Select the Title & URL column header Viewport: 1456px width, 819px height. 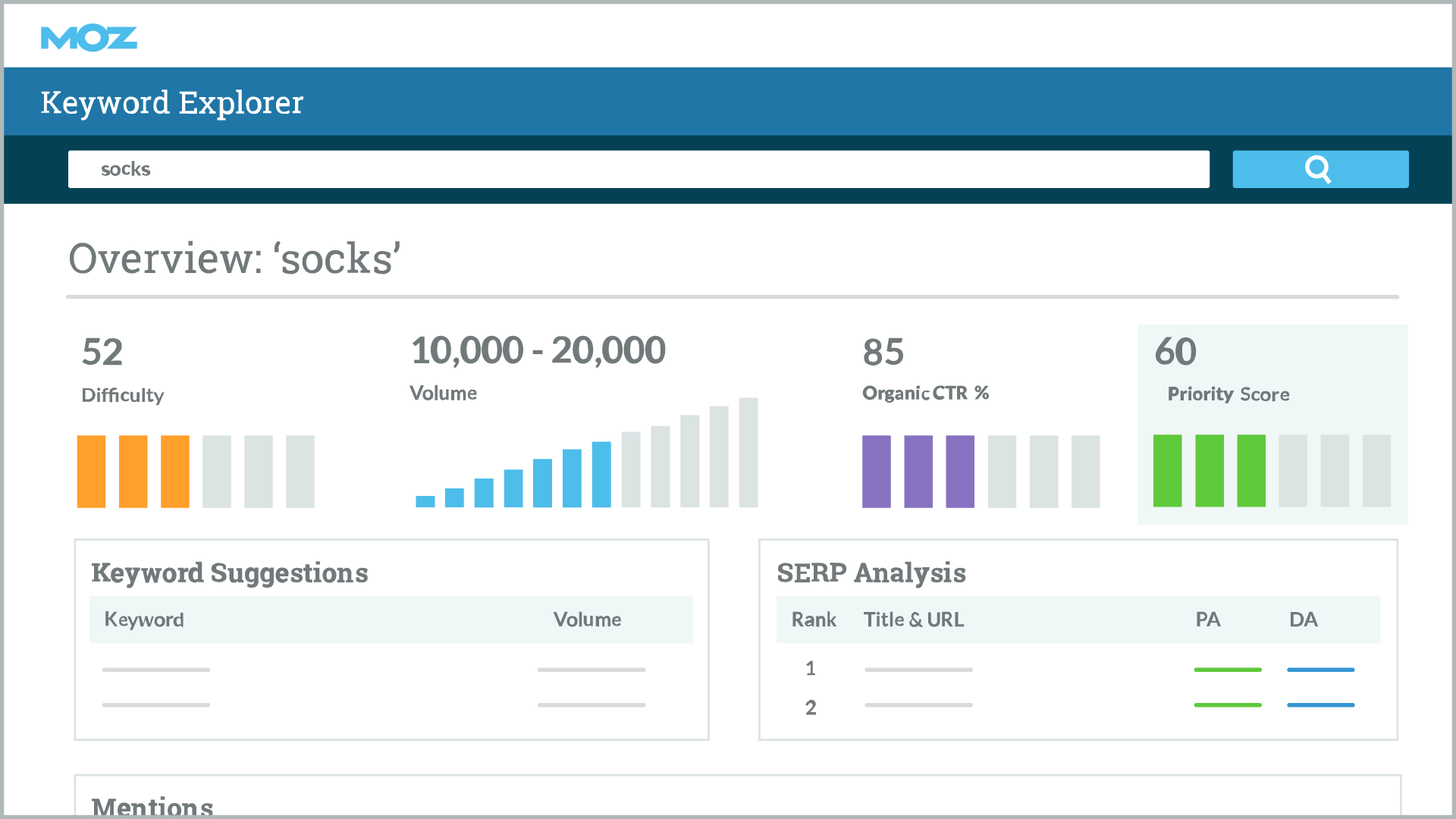tap(914, 619)
